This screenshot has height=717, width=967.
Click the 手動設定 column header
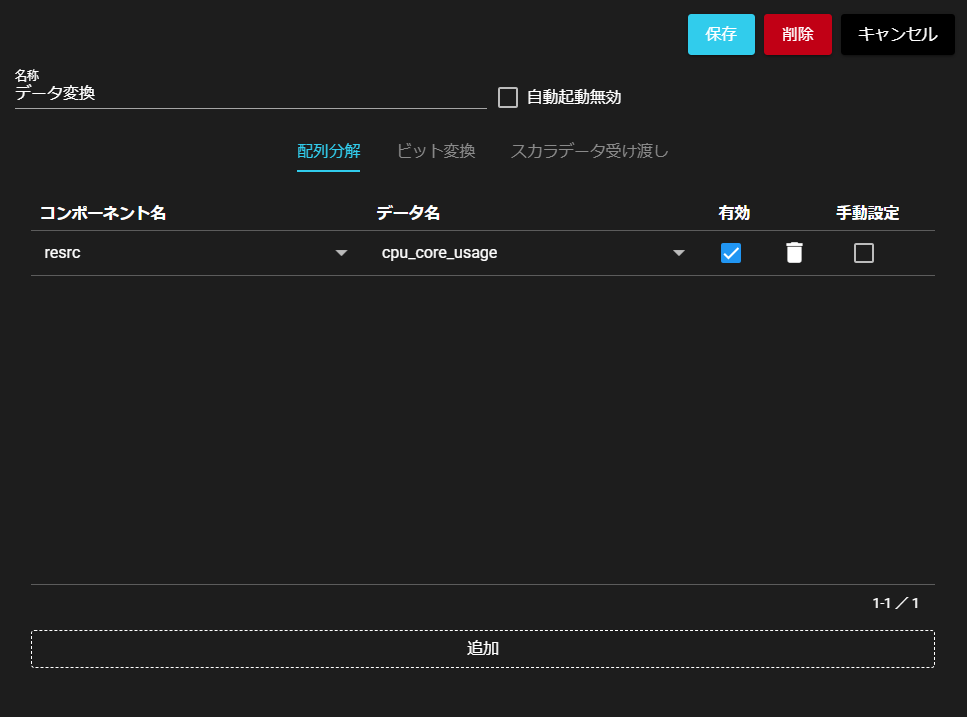[867, 213]
